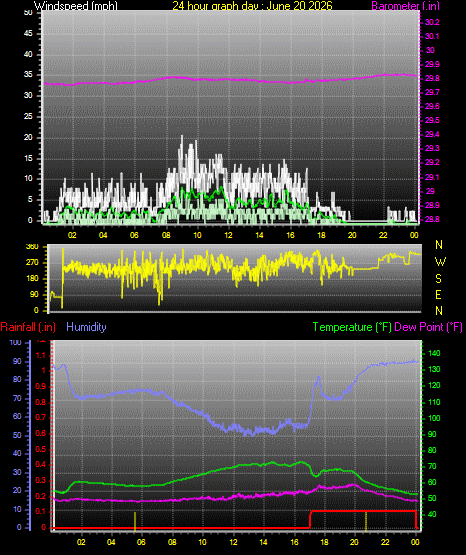The image size is (466, 555).
Task: Click the S wind direction label
Action: [438, 279]
